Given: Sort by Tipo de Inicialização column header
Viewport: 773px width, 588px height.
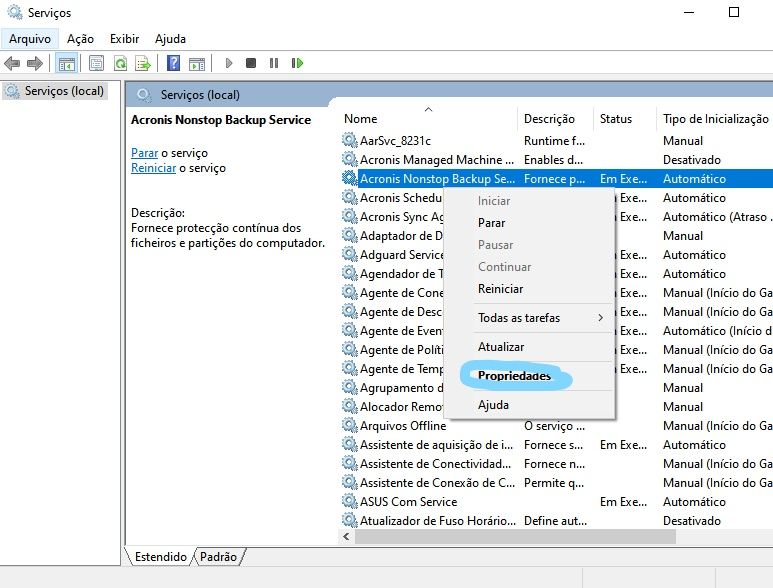Looking at the screenshot, I should [x=715, y=119].
